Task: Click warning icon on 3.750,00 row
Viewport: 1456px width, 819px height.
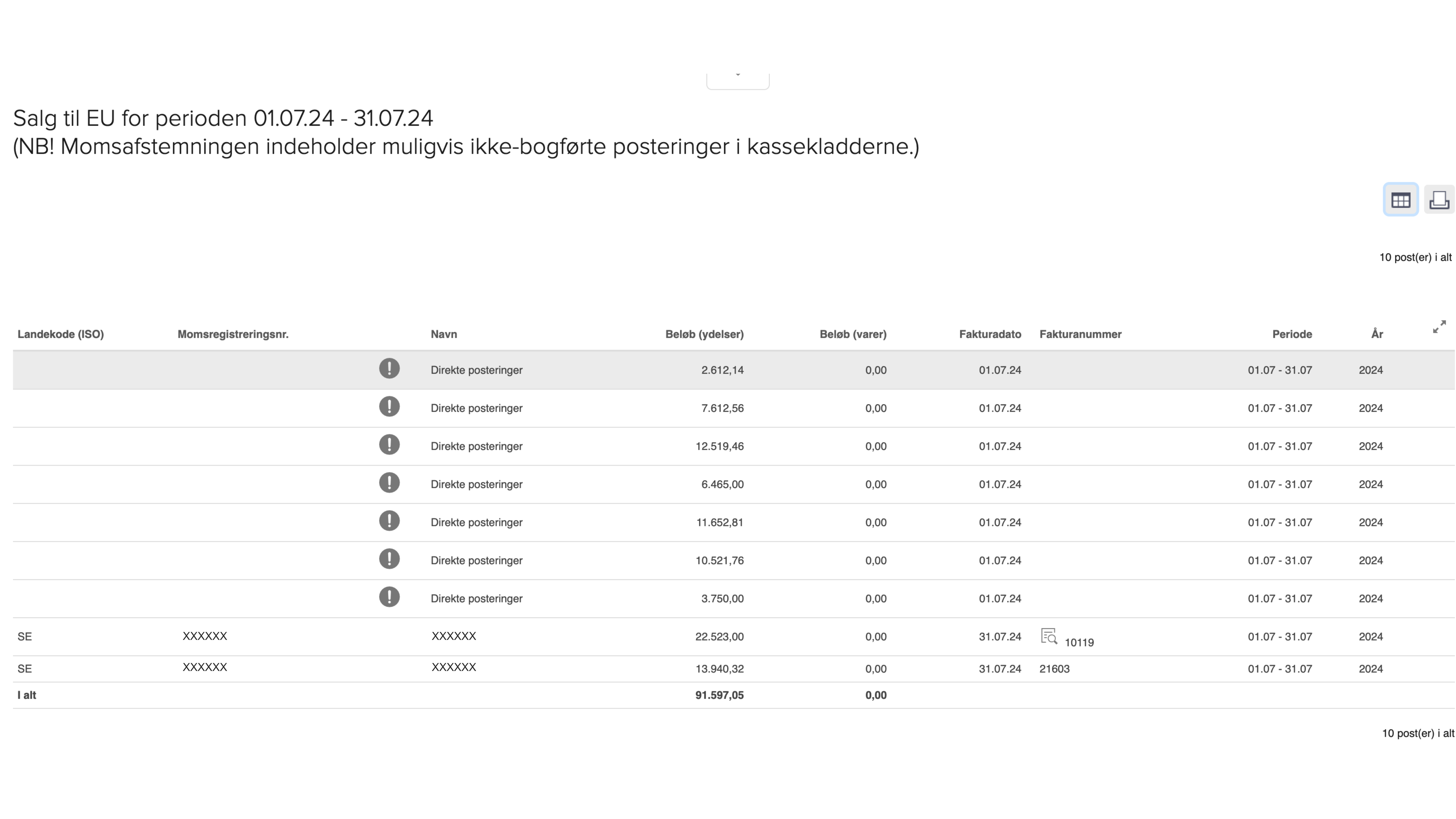Action: [389, 597]
